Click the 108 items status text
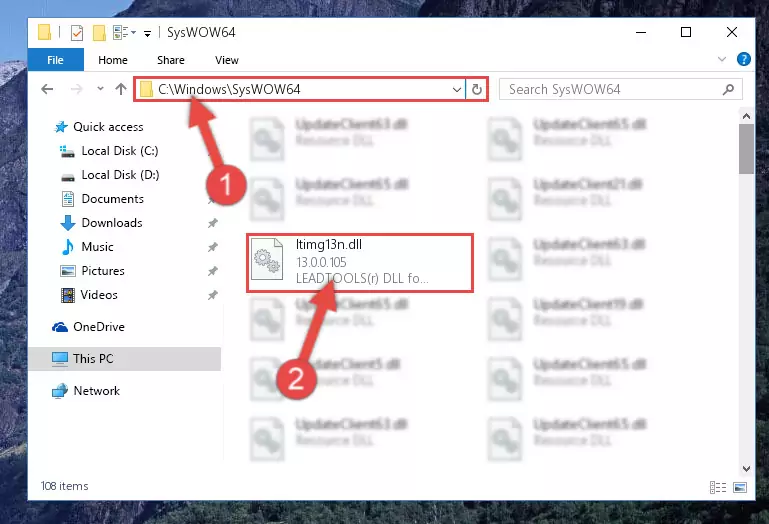This screenshot has height=524, width=769. (64, 486)
